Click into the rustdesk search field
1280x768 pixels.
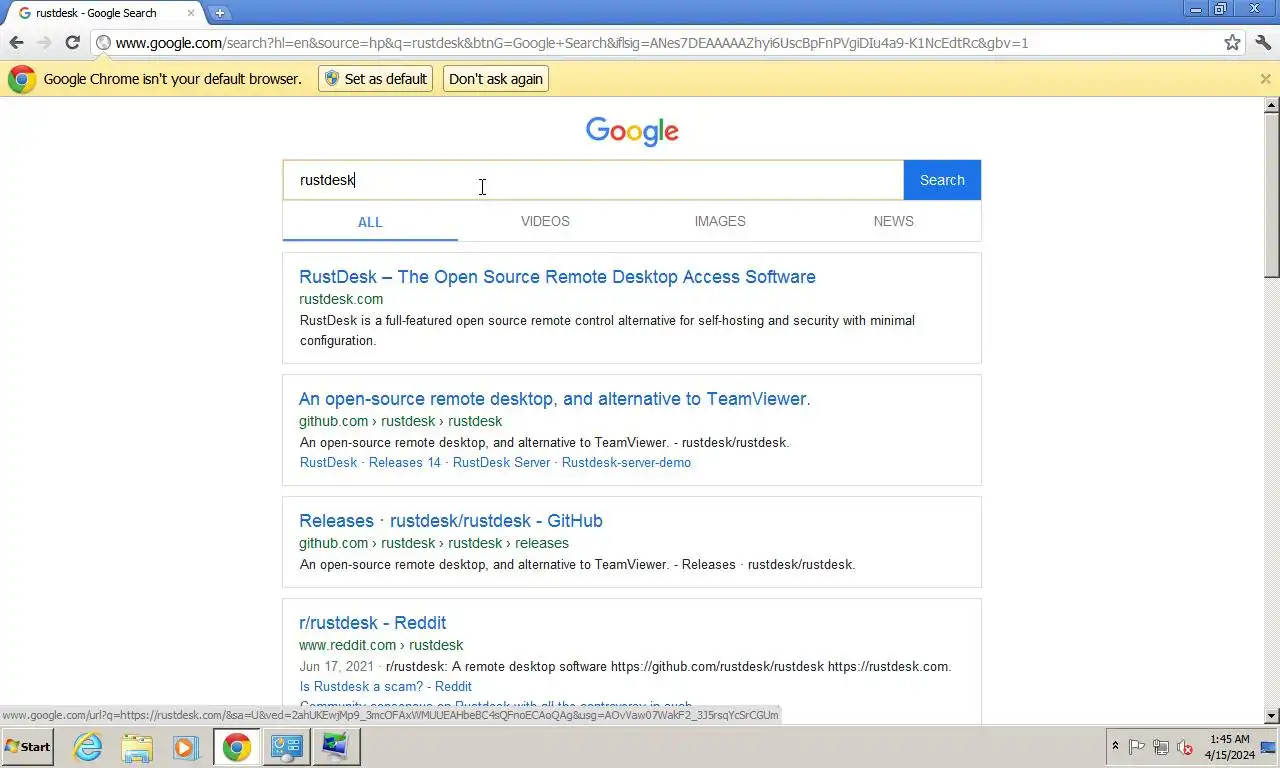pos(593,180)
